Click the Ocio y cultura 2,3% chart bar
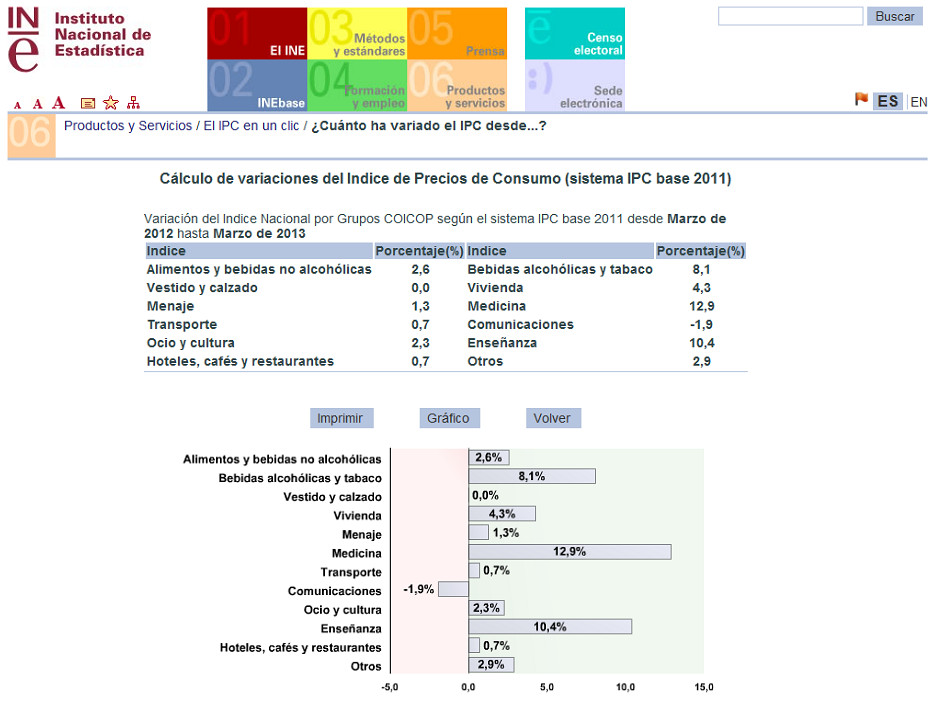This screenshot has height=710, width=940. pos(487,608)
